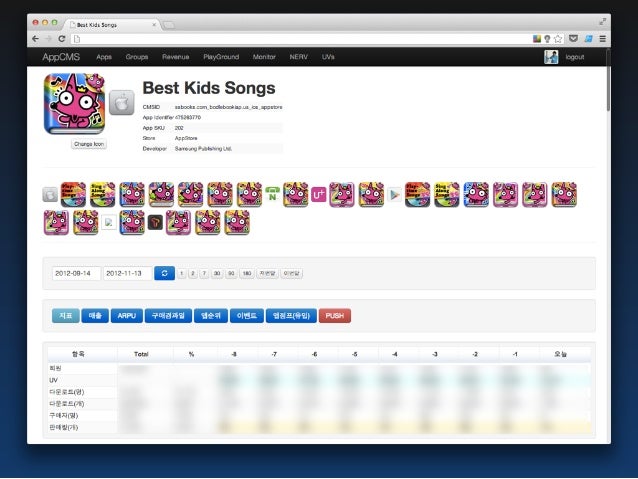Open the Chrome hamburger menu
The width and height of the screenshot is (638, 479).
coord(603,39)
